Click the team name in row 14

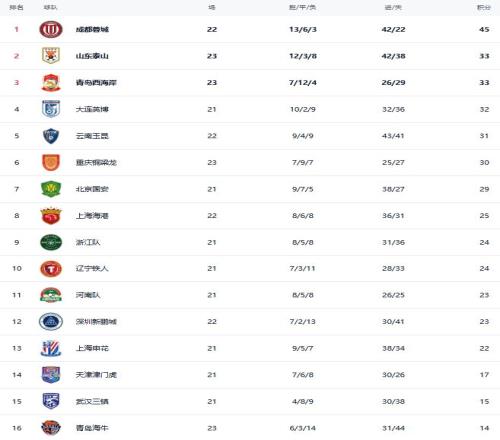(96, 375)
